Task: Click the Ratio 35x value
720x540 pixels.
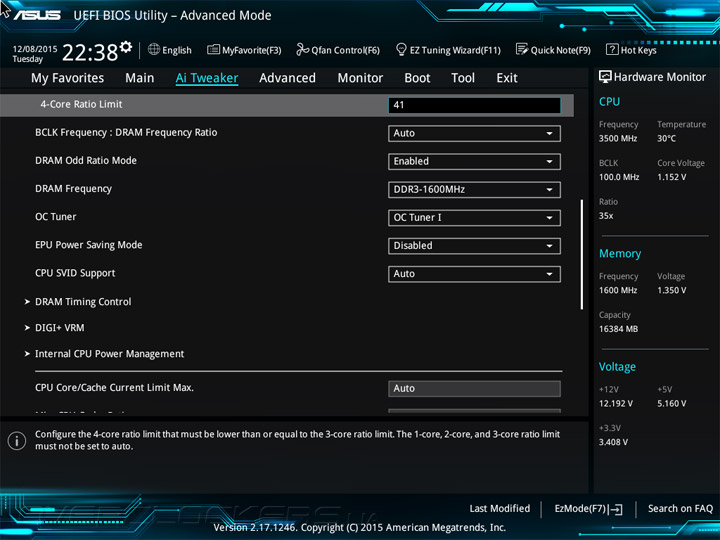Action: 606,216
